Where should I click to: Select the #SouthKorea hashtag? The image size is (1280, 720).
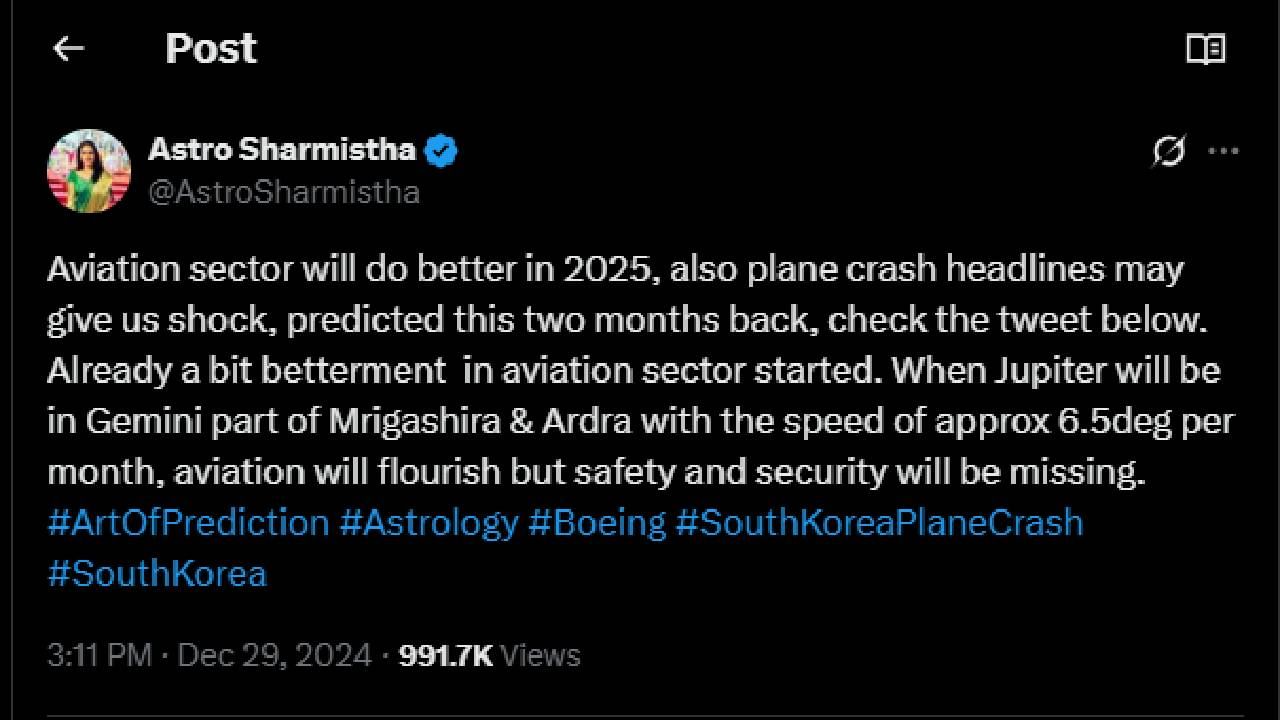point(157,574)
